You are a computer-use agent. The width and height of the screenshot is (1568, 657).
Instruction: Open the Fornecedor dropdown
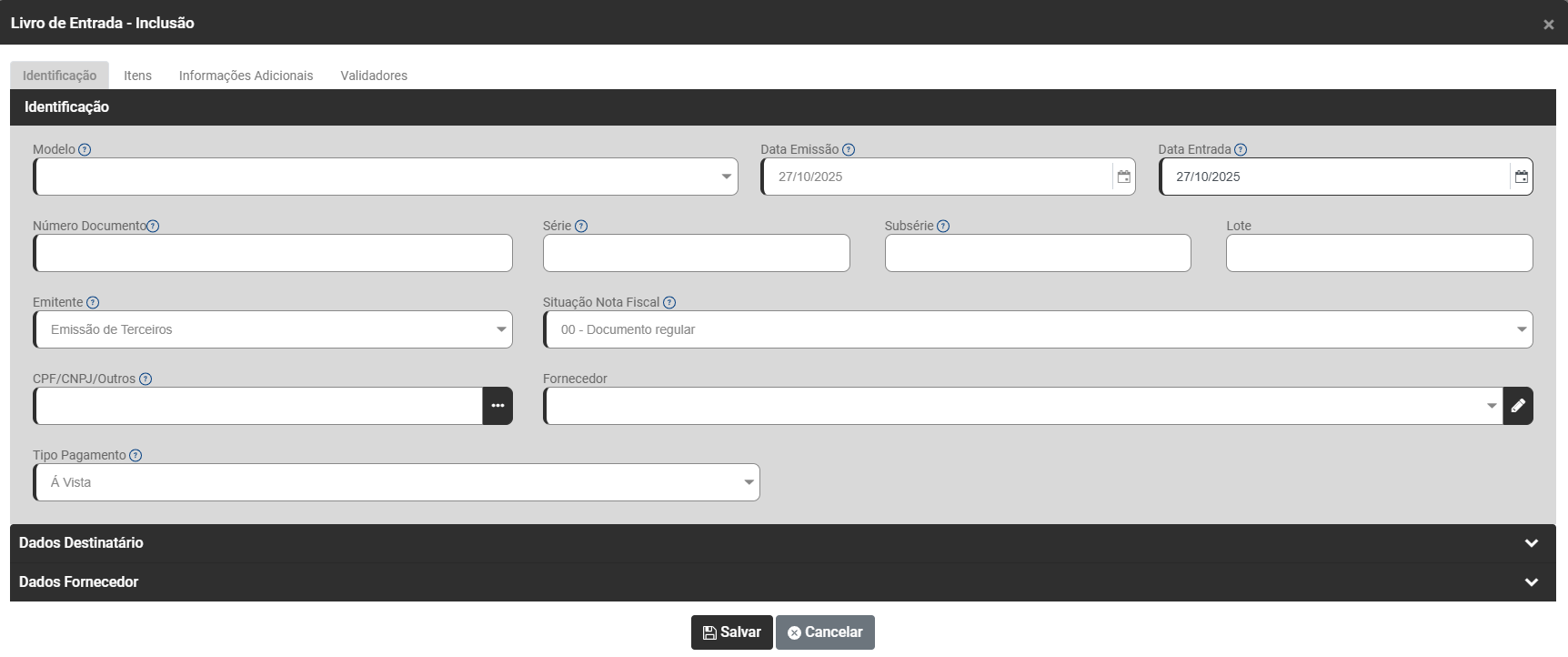[1022, 406]
